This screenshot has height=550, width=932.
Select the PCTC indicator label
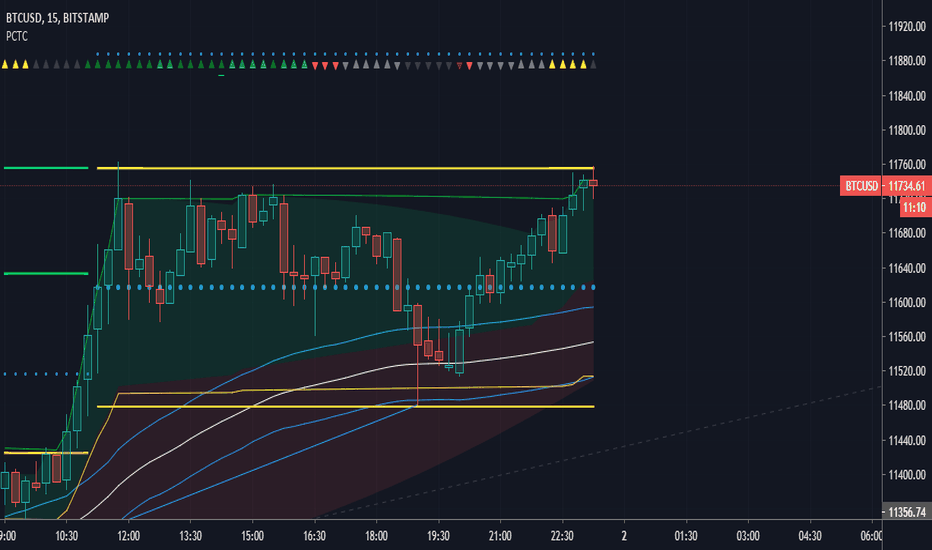coord(17,36)
